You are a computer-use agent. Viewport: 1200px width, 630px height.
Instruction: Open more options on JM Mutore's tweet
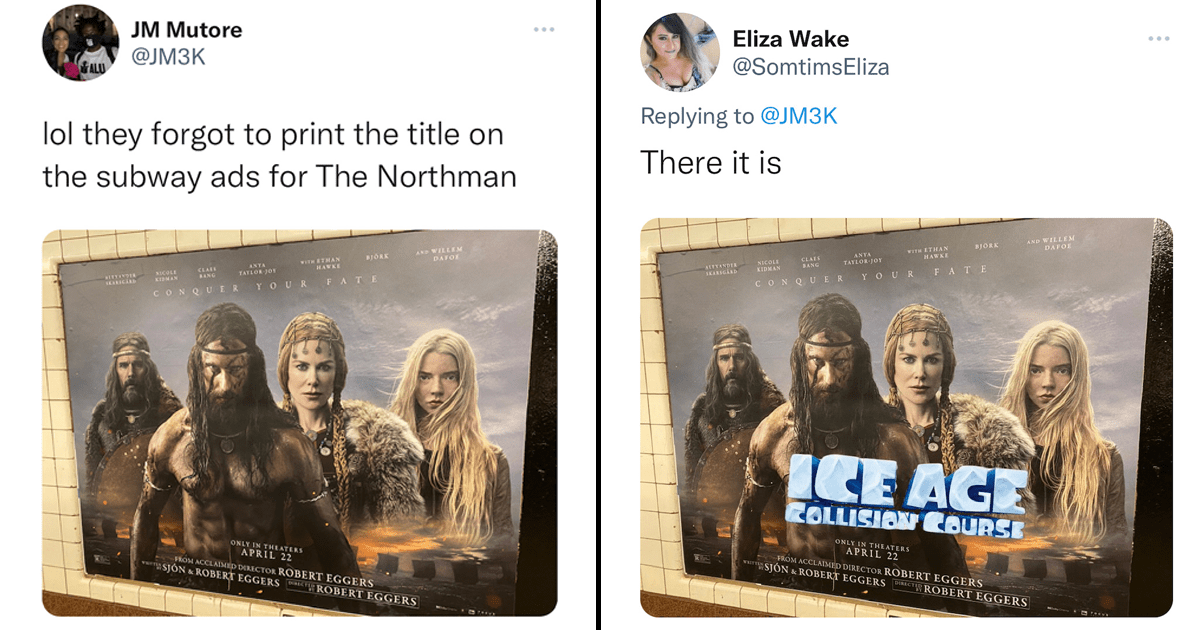click(x=543, y=29)
